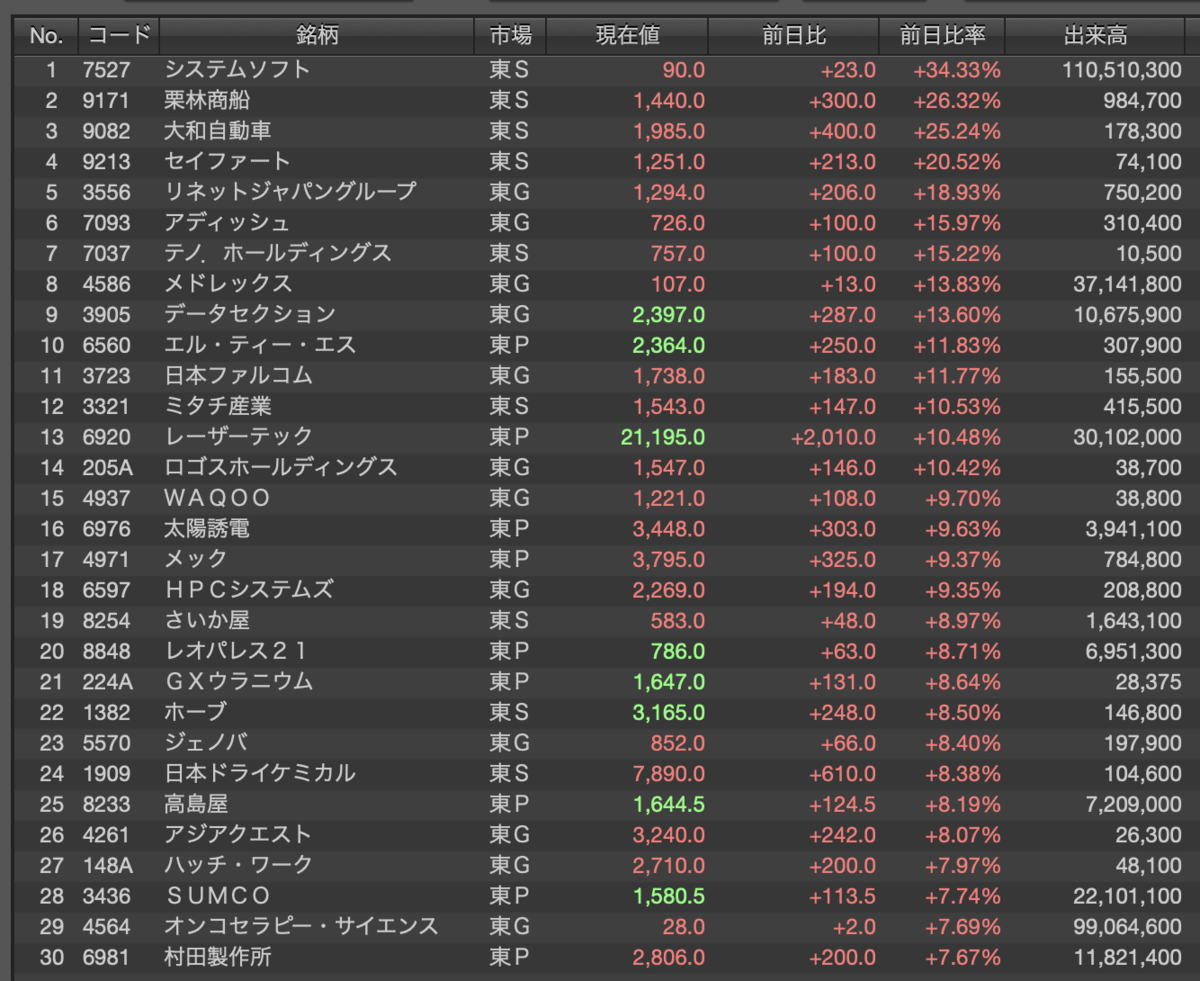Click volume 22,101,100 for SUMCO
This screenshot has height=981, width=1200.
1125,896
